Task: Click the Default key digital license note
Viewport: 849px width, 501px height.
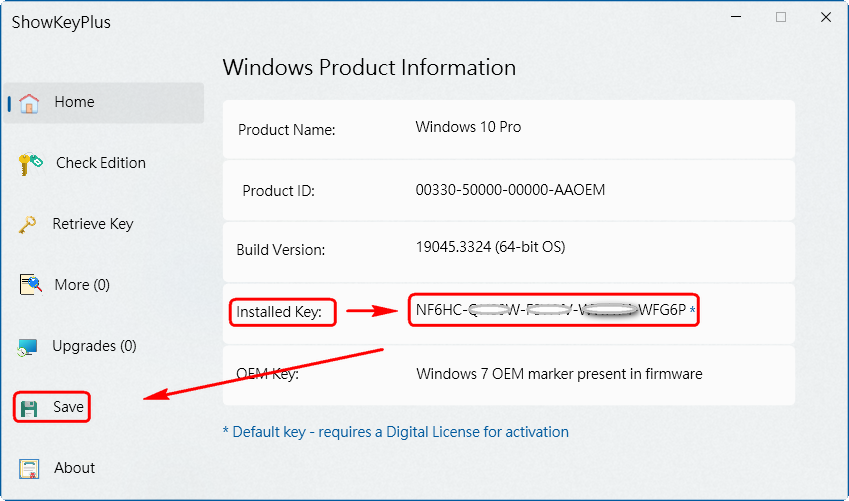Action: coord(396,432)
